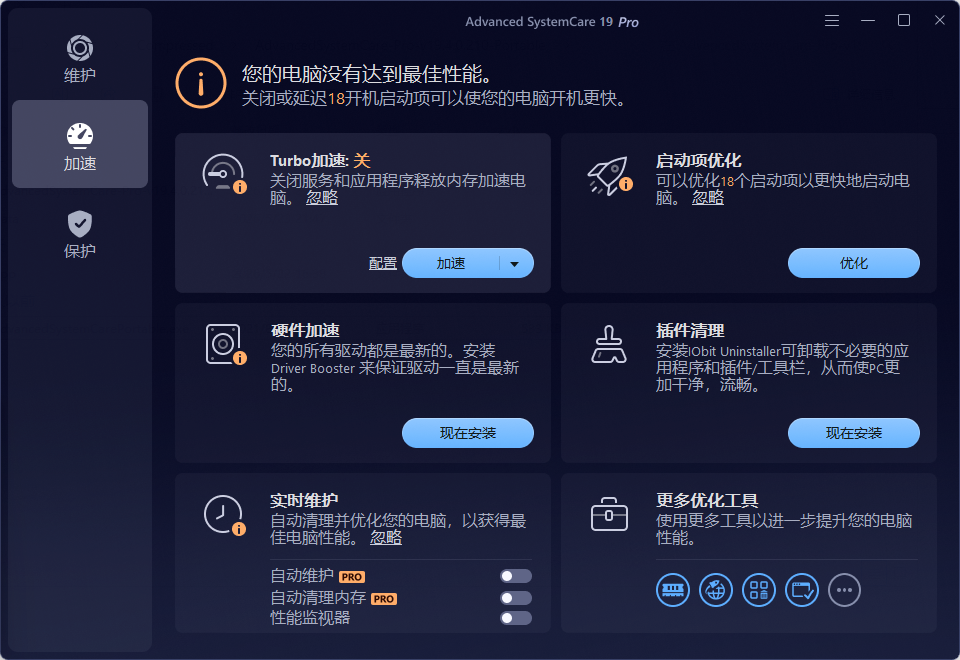The image size is (960, 660).
Task: Open the 配置 link for Turbo boost
Action: point(383,264)
